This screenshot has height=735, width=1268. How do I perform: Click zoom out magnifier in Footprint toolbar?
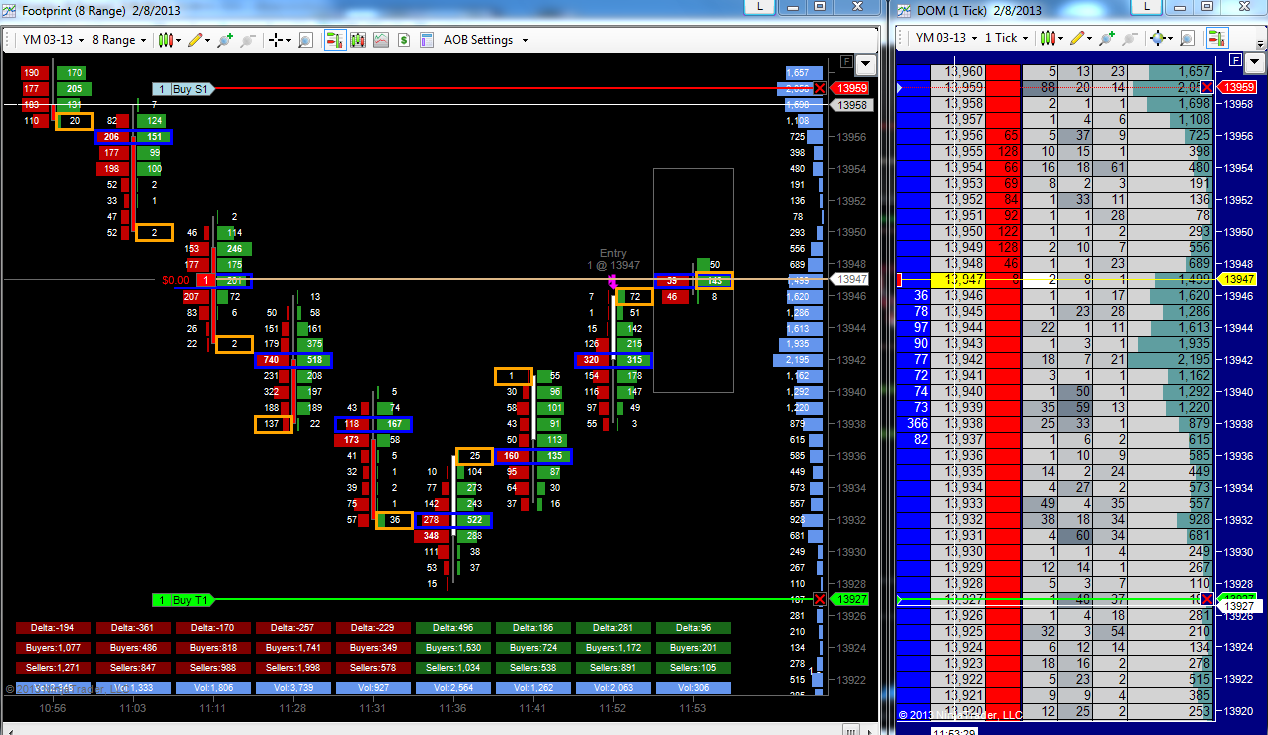[248, 40]
